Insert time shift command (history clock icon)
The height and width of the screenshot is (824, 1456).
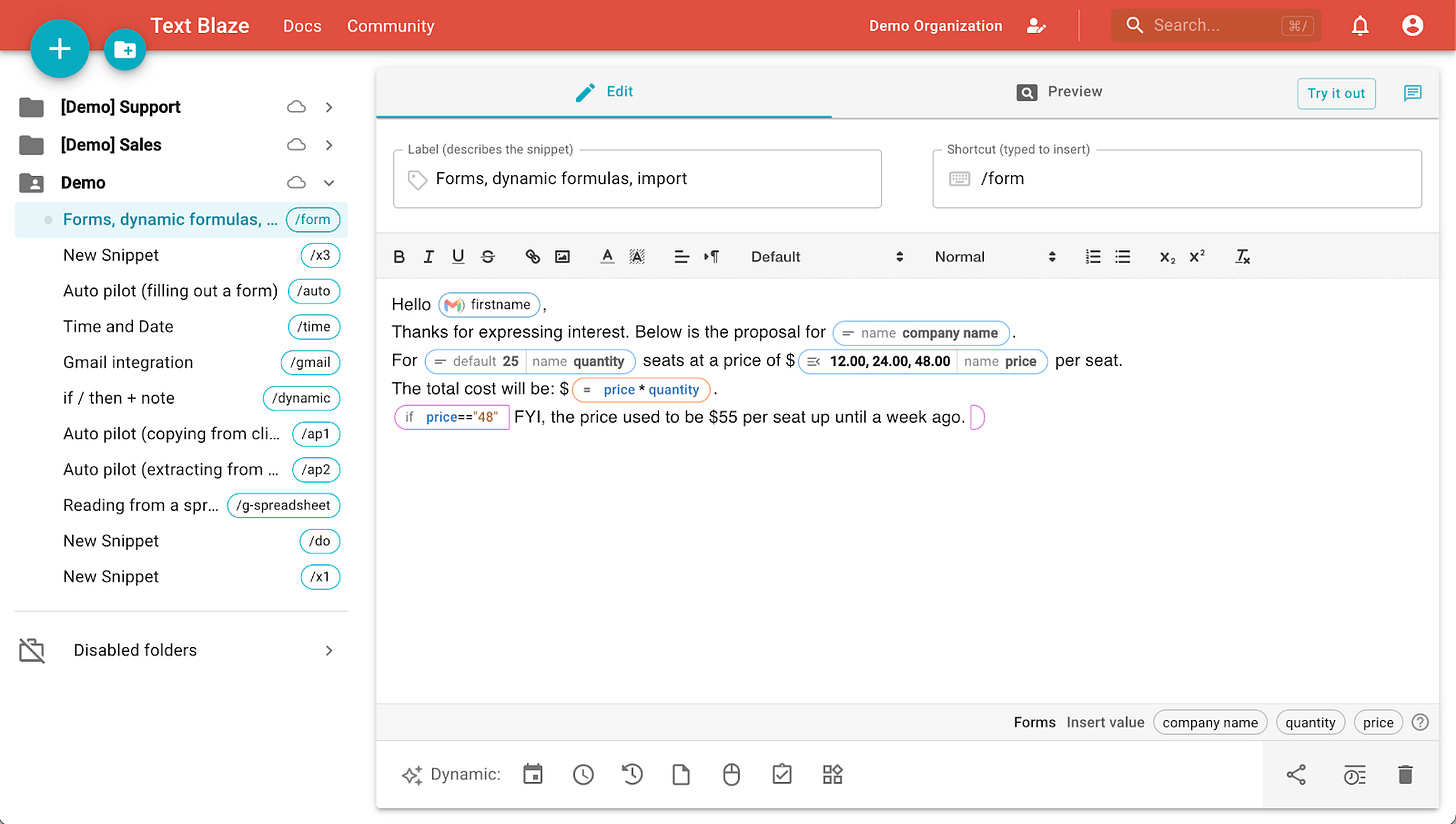(632, 774)
